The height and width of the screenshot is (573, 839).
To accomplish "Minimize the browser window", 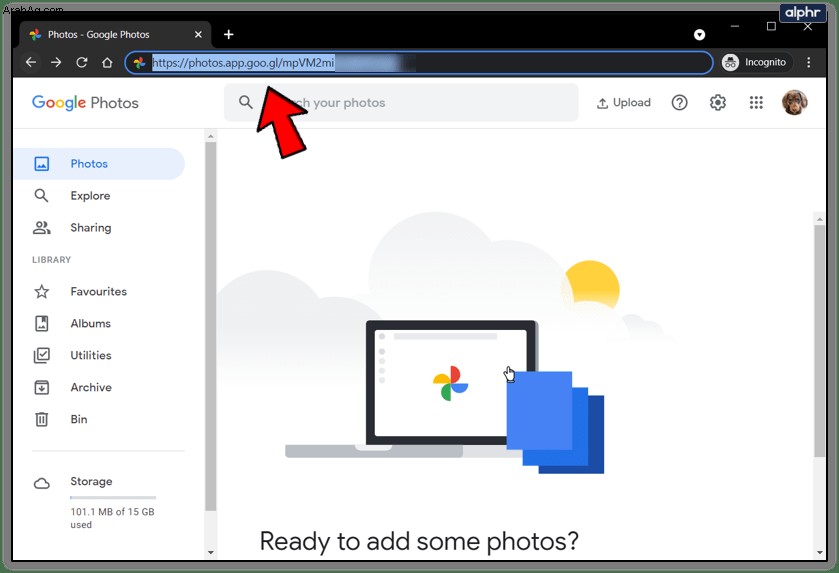I will point(735,26).
